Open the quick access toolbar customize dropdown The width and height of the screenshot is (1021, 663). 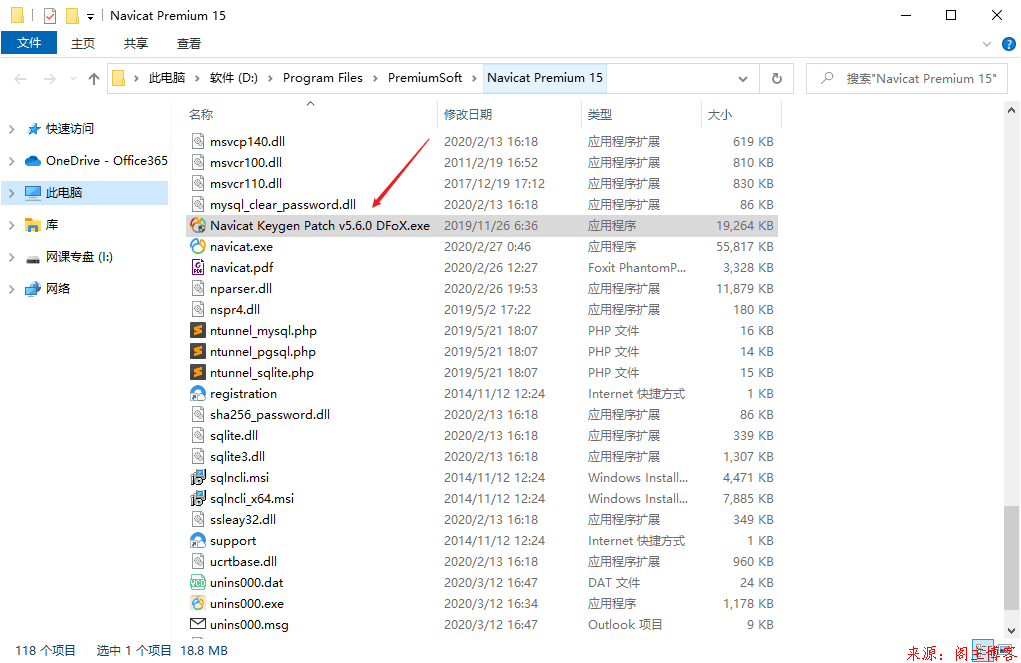(91, 16)
